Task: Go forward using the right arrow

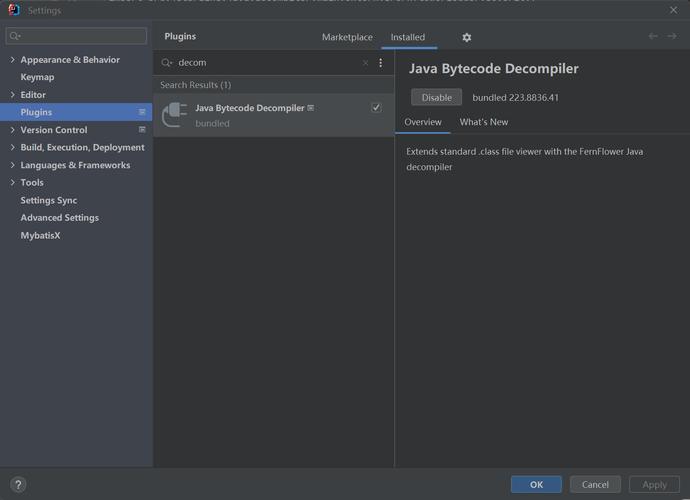Action: (672, 36)
